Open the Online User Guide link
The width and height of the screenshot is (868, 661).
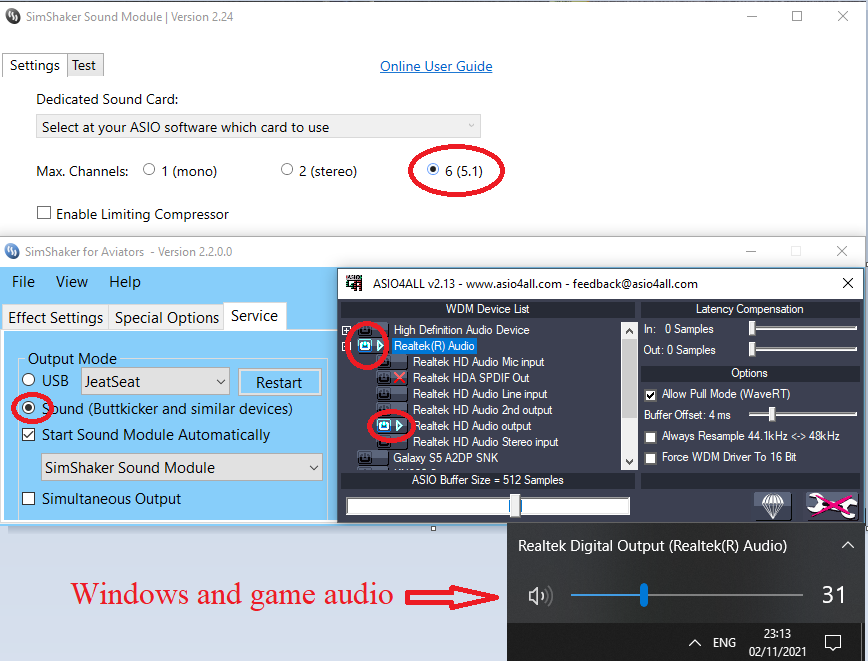tap(436, 66)
